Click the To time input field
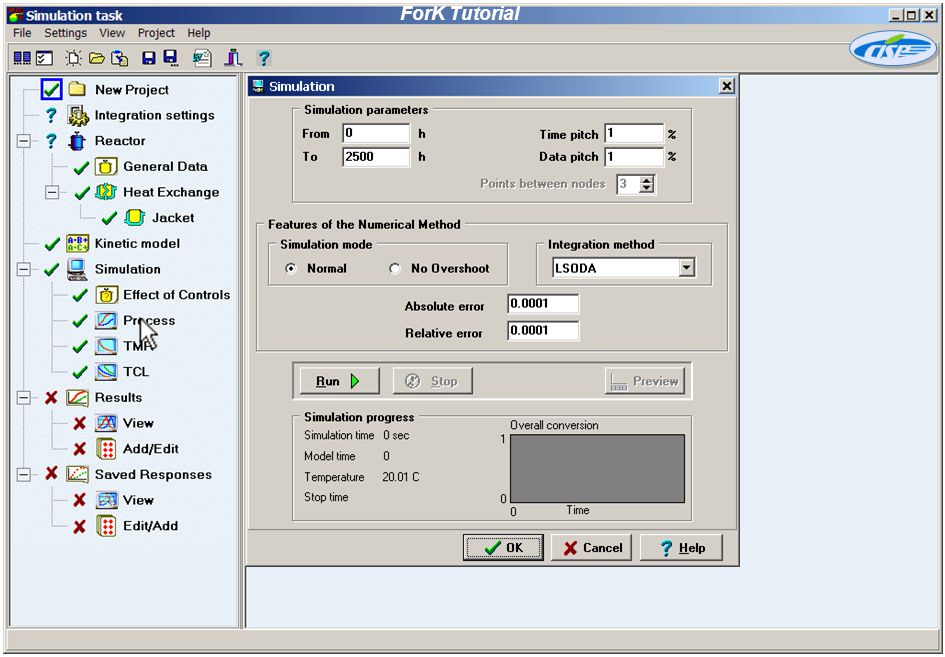 [x=376, y=157]
